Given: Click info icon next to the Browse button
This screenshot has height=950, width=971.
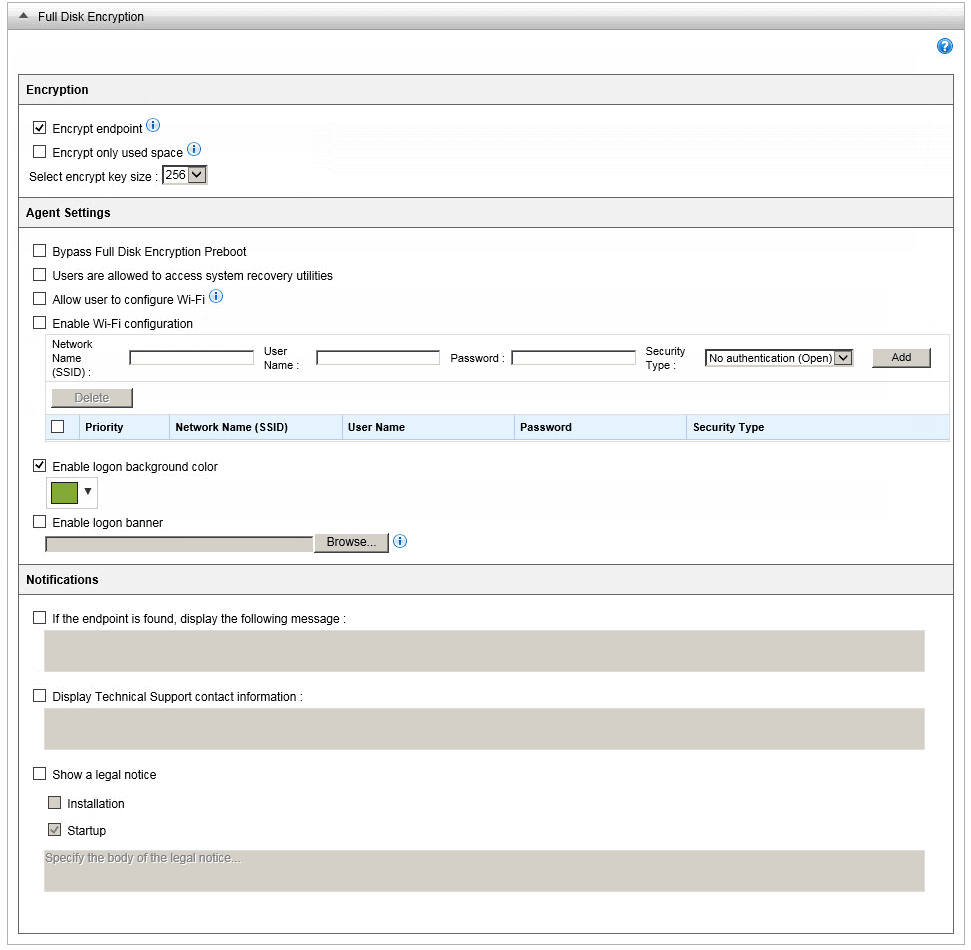Looking at the screenshot, I should (x=400, y=542).
